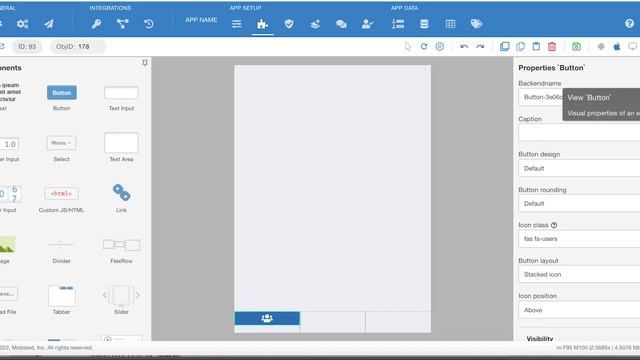
Task: Click the empty last tabbar slot in canvas
Action: (398, 322)
